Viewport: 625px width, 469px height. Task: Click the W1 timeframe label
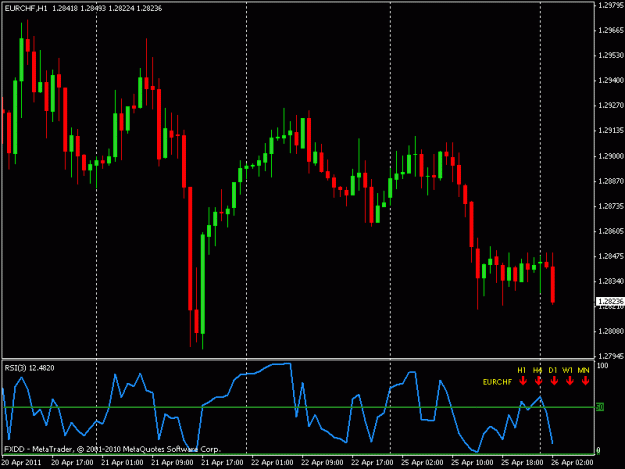tap(568, 370)
